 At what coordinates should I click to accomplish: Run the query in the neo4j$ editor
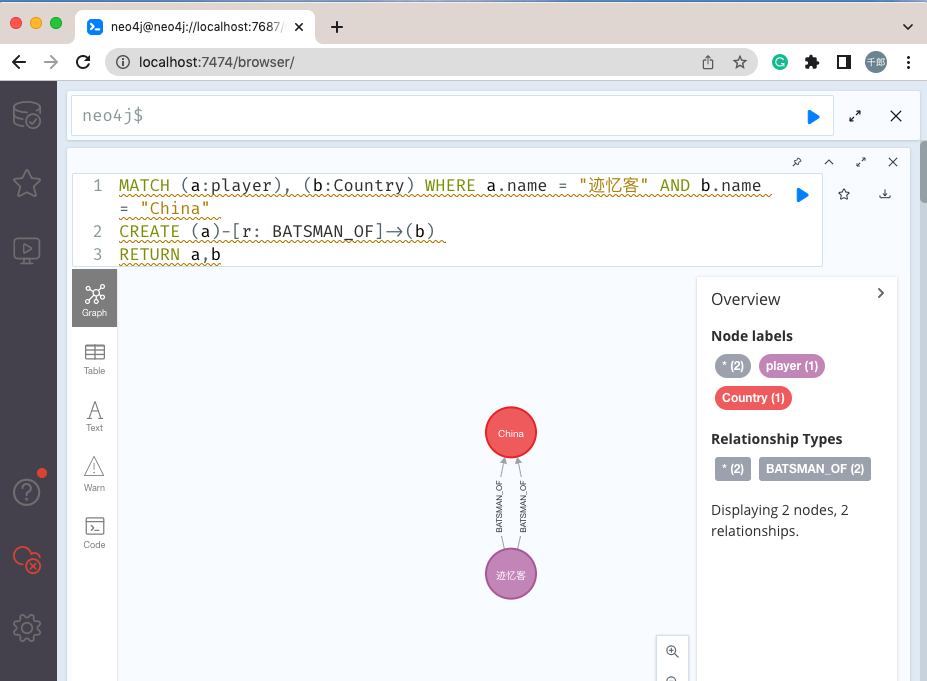[x=813, y=116]
